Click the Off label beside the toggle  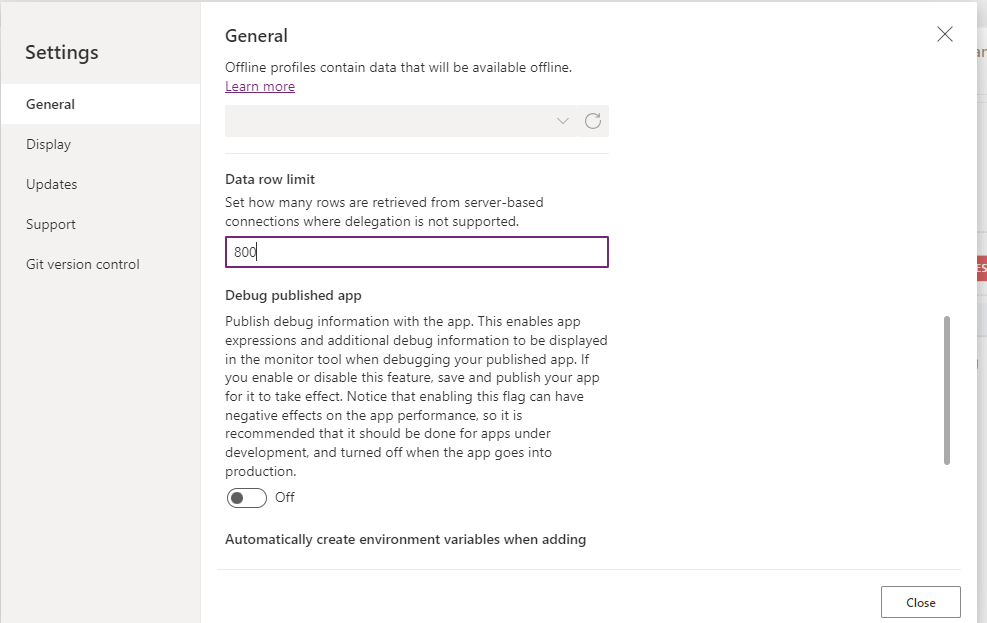point(285,497)
